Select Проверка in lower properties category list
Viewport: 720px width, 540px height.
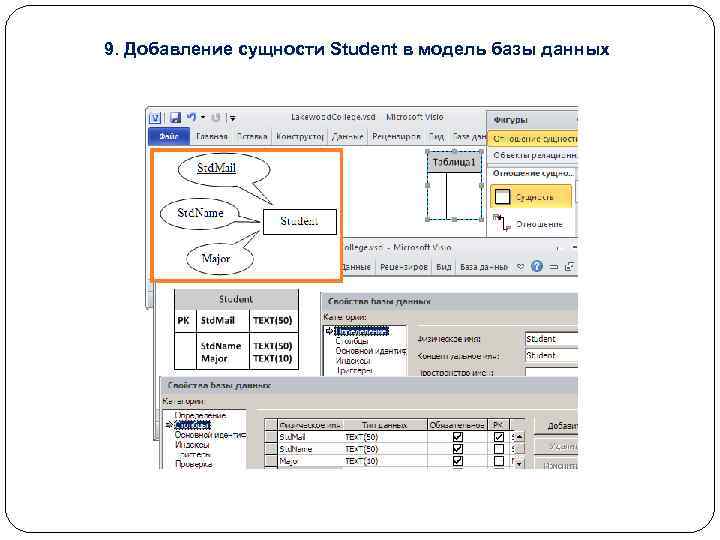tap(193, 464)
